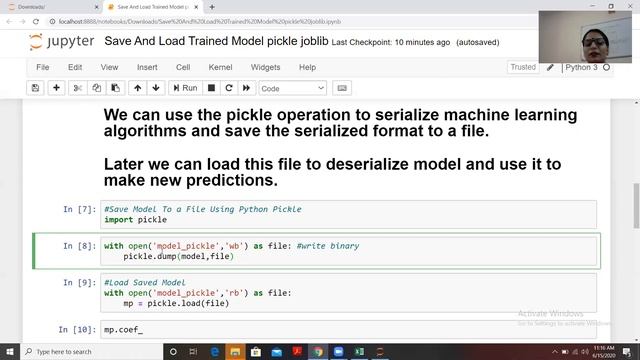The height and width of the screenshot is (360, 640).
Task: Save notebook using the floppy disk icon
Action: [35, 88]
